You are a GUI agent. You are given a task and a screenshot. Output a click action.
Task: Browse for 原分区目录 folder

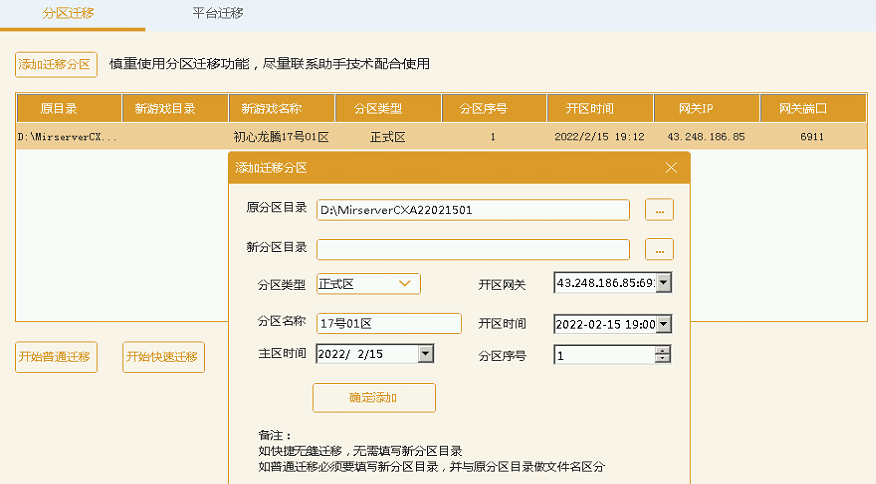(x=659, y=210)
